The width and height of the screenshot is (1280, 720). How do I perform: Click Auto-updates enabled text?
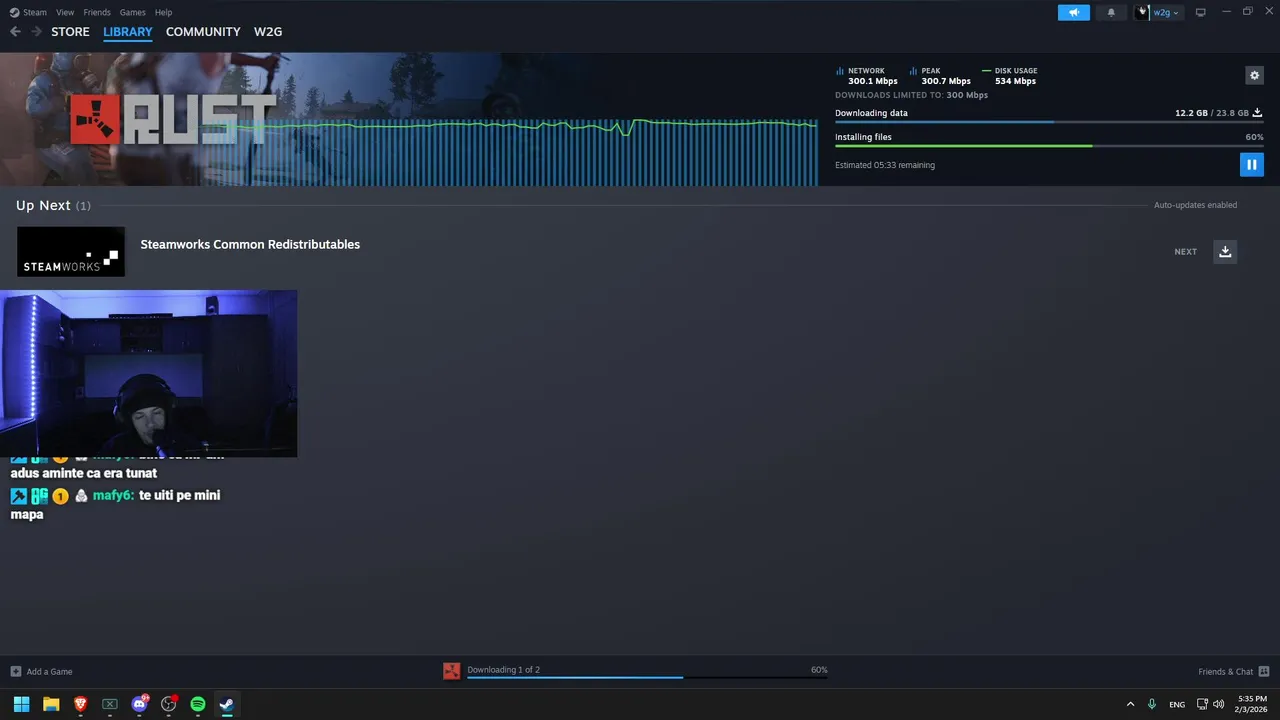[x=1195, y=205]
